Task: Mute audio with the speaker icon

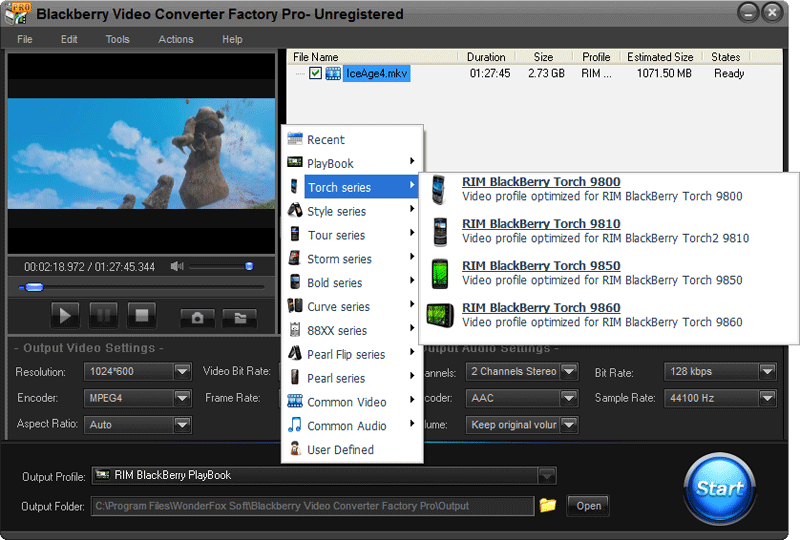Action: point(177,266)
